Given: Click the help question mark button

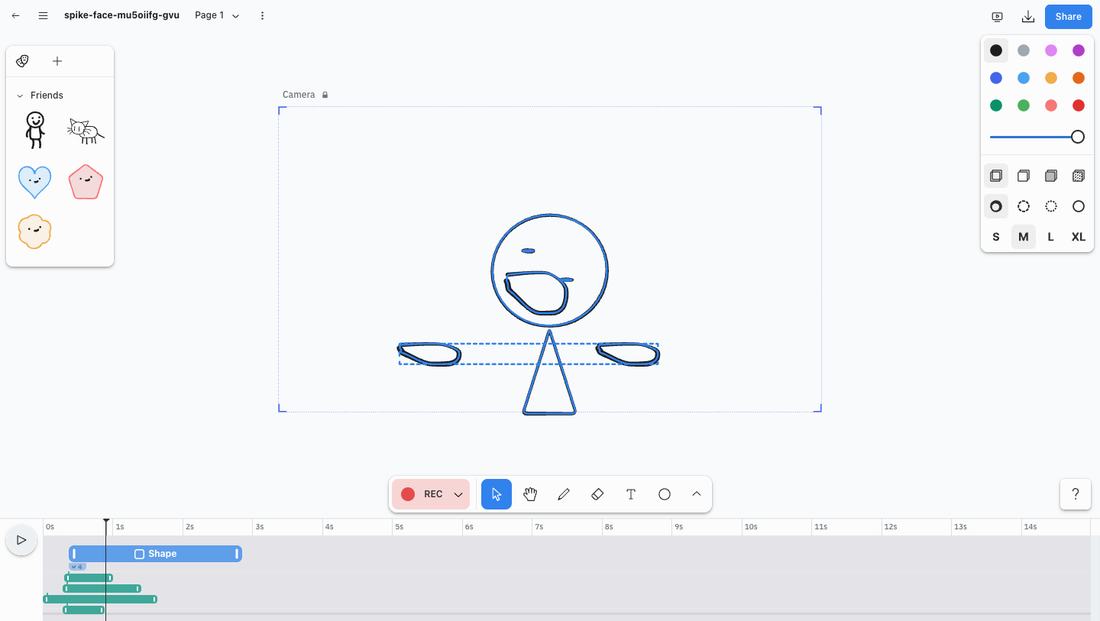Looking at the screenshot, I should [1075, 494].
